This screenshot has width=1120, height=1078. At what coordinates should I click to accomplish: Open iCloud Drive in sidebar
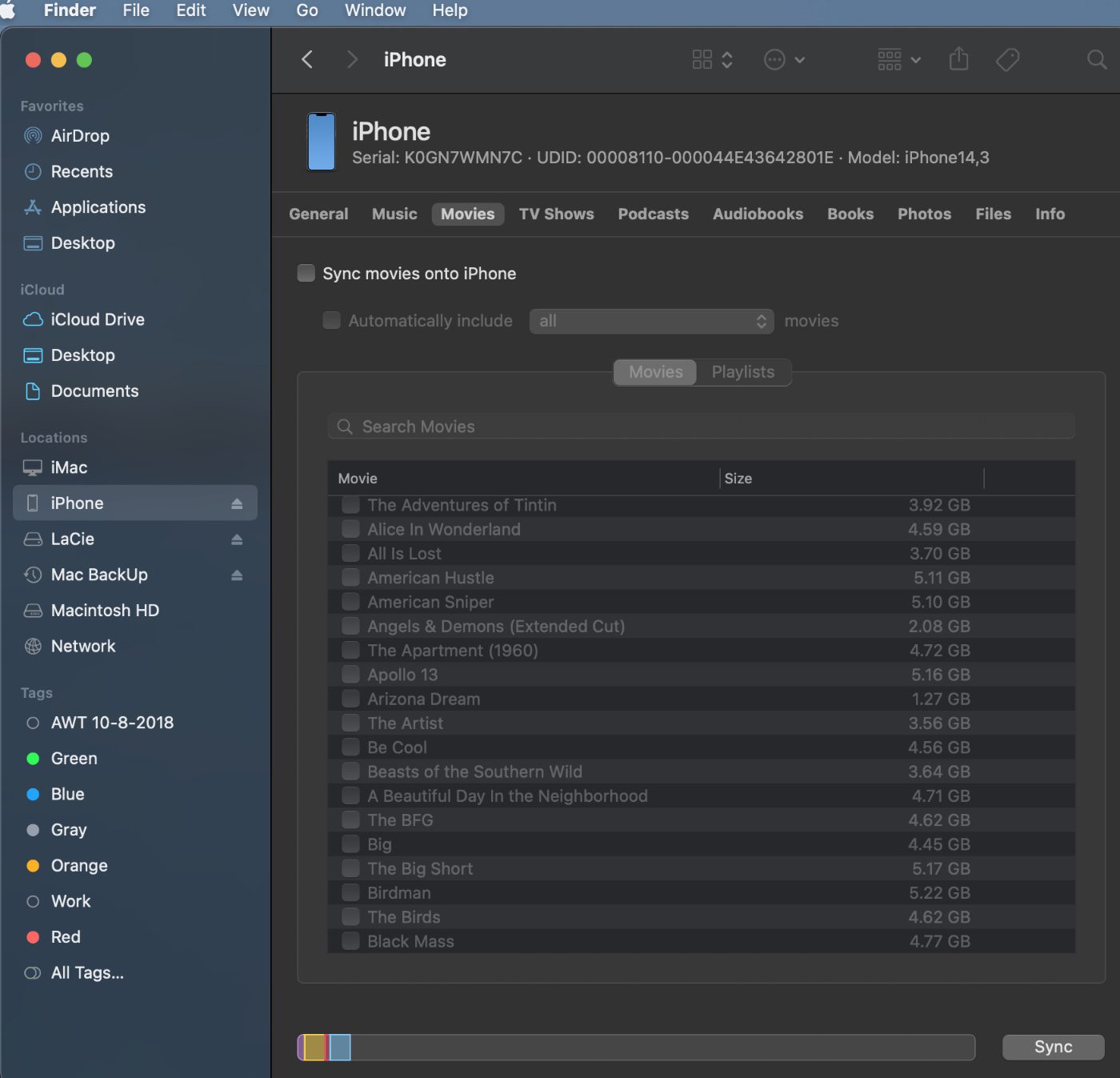coord(98,319)
